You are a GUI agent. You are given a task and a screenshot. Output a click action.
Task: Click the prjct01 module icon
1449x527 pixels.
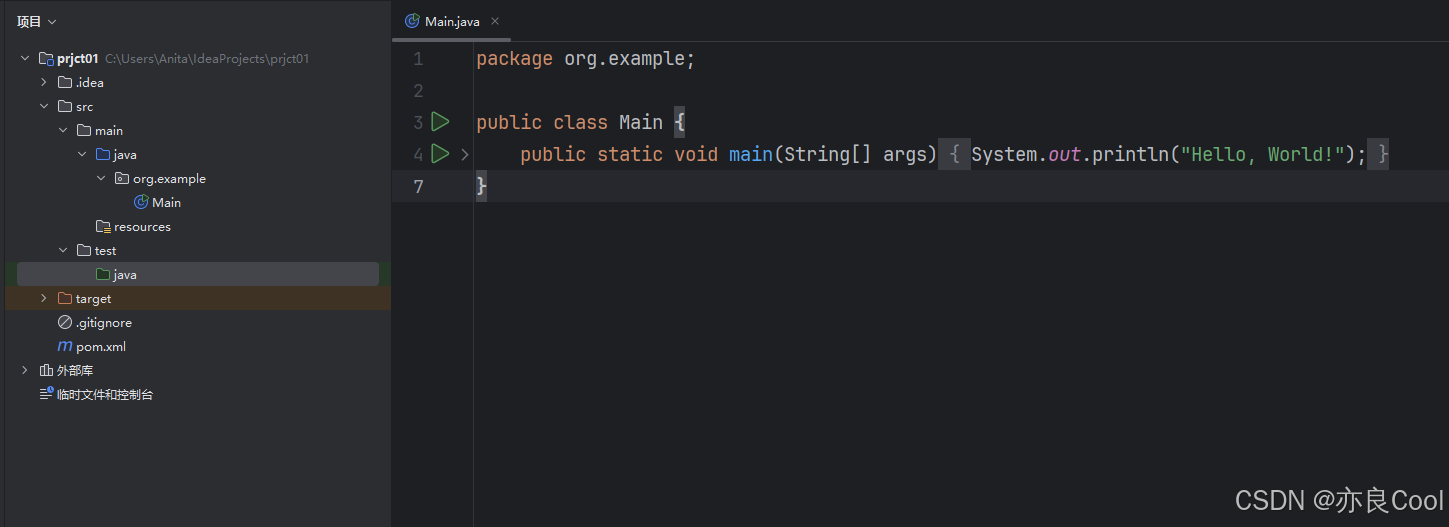[46, 59]
